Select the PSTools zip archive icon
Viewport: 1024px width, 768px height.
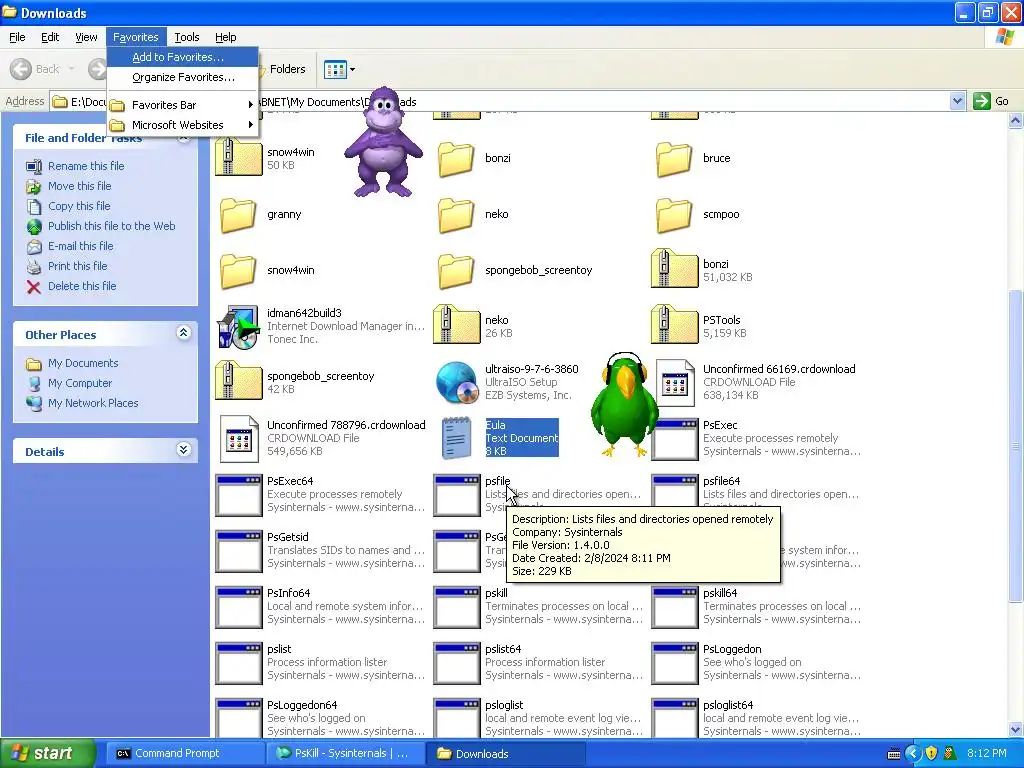(675, 325)
